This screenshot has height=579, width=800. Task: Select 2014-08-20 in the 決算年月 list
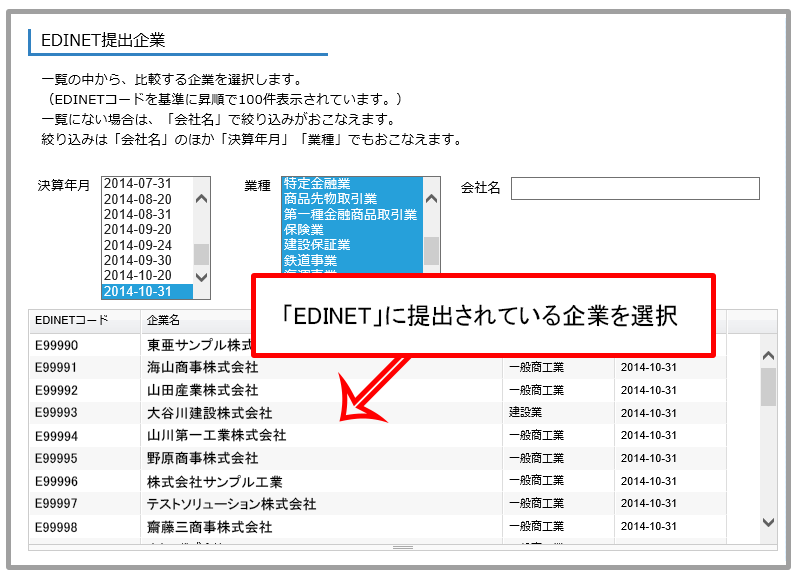click(x=138, y=199)
